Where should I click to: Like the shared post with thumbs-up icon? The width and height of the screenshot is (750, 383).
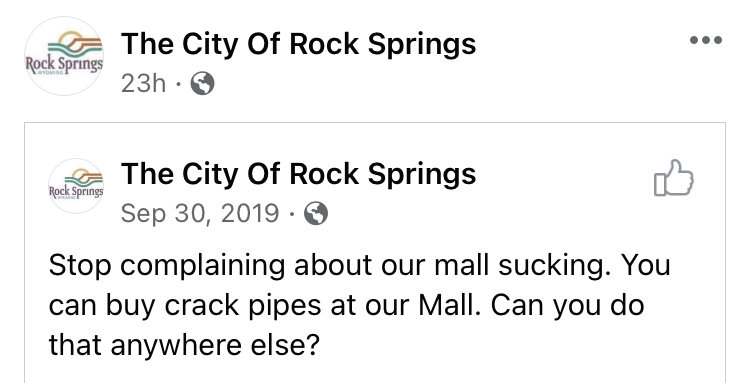(x=673, y=177)
